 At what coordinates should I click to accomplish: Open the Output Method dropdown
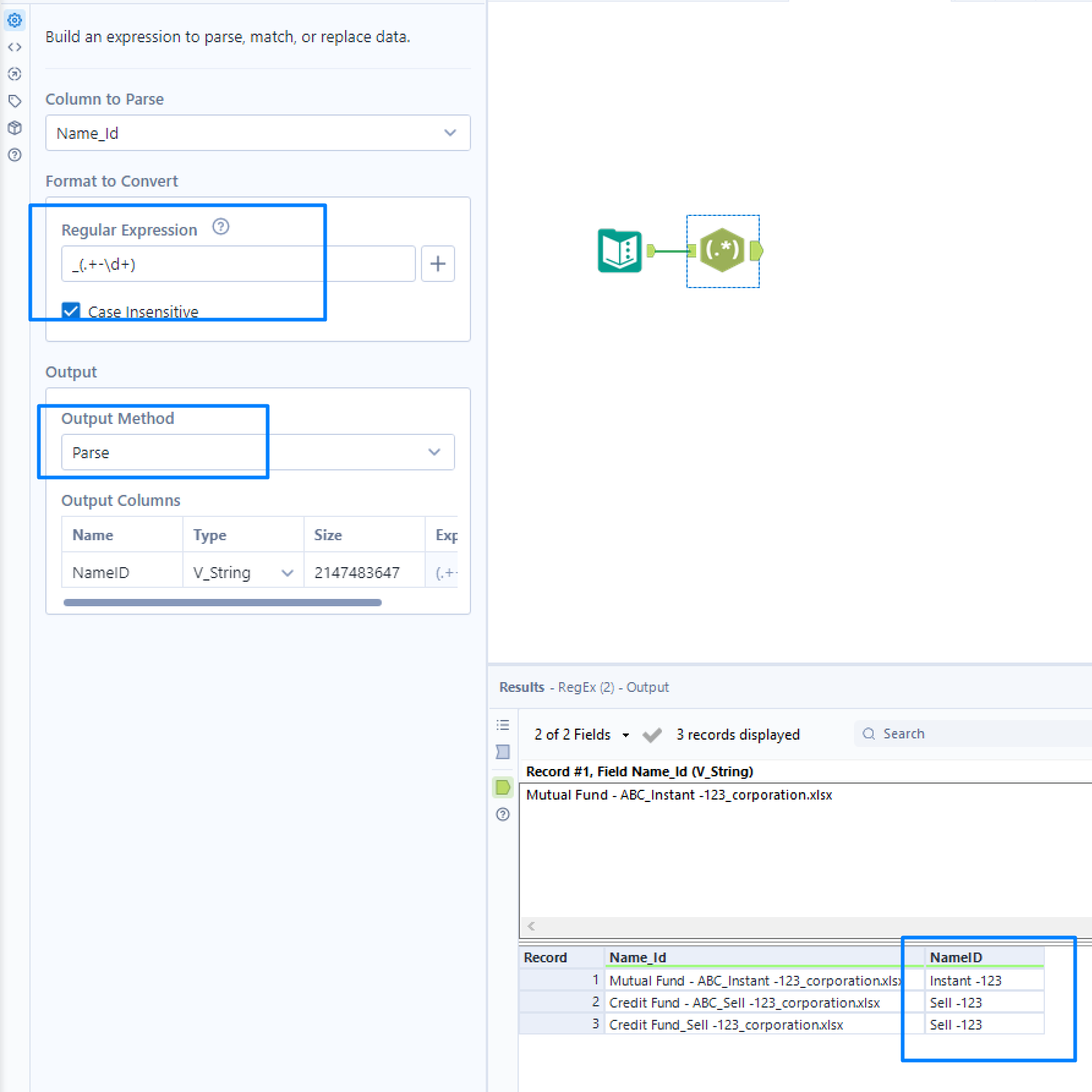(x=434, y=452)
